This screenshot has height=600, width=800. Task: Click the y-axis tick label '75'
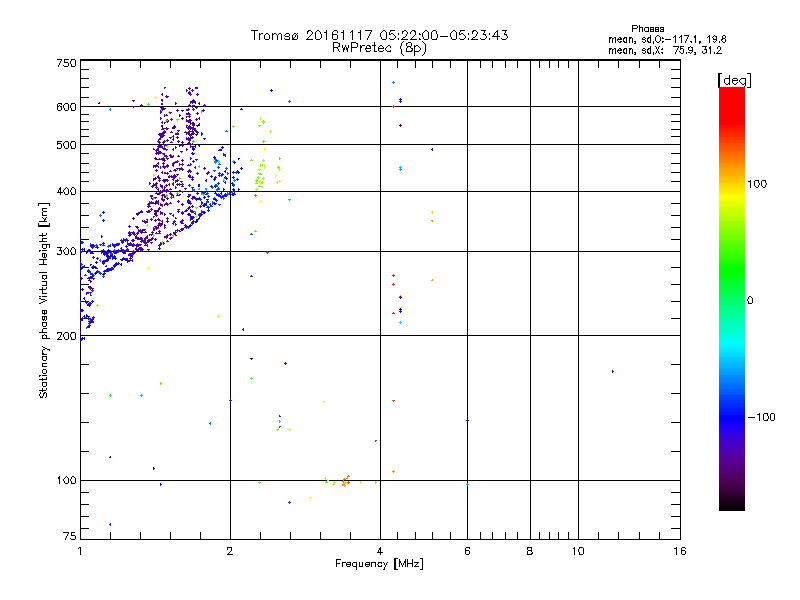[x=70, y=536]
